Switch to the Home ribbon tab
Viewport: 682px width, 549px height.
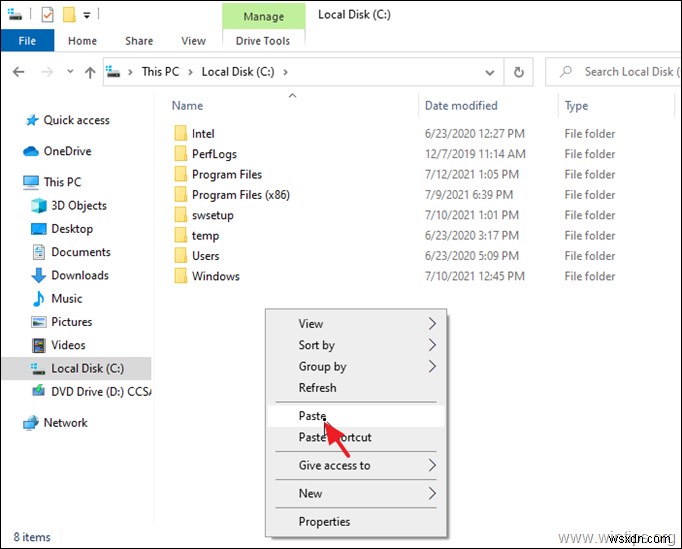82,41
